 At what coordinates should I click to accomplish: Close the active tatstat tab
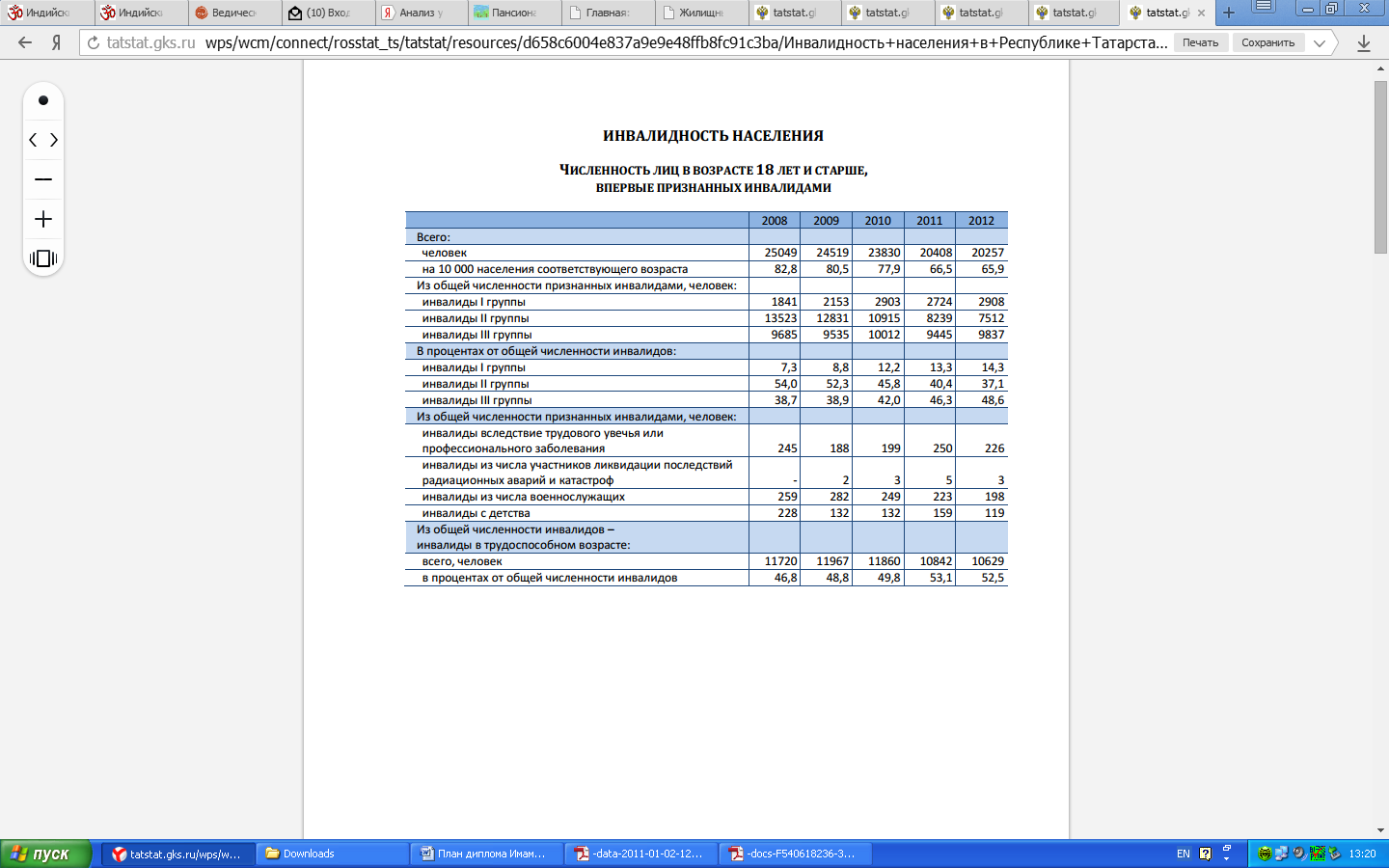tap(1202, 13)
